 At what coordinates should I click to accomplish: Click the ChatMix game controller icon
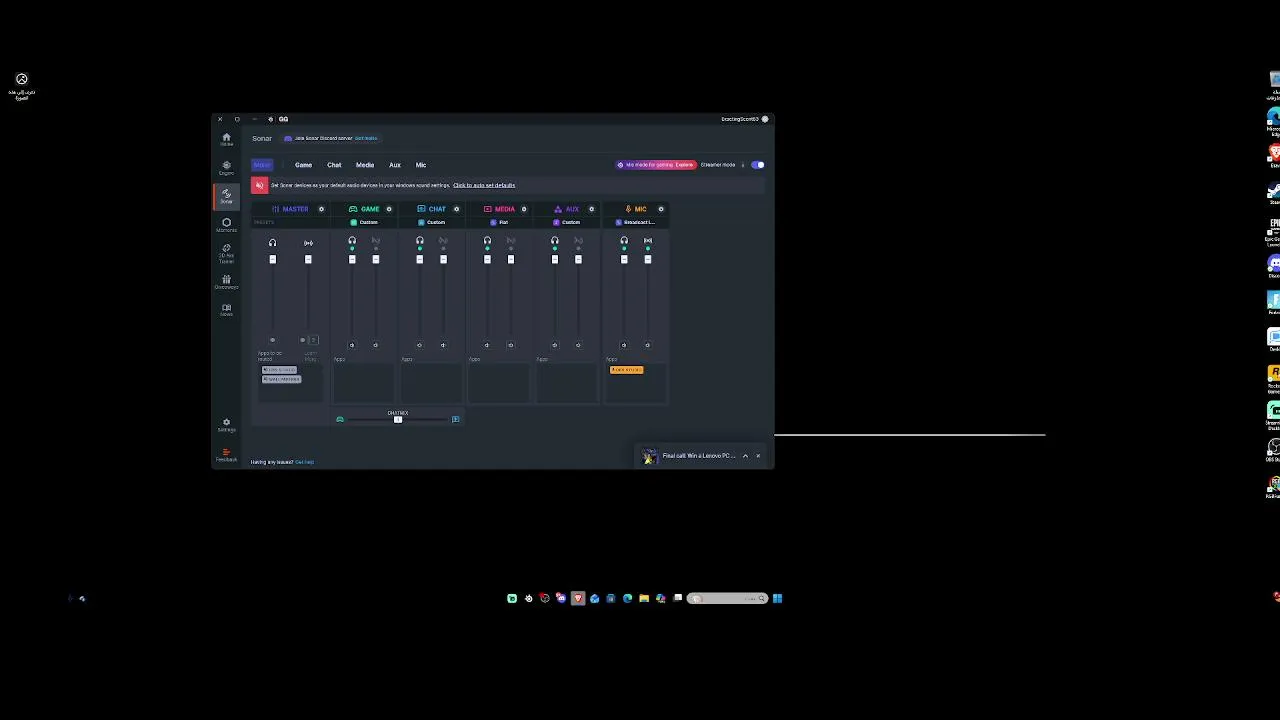pos(340,419)
